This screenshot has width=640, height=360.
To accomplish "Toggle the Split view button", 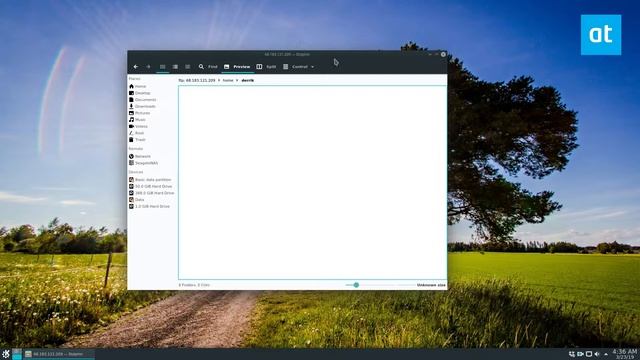I will tap(266, 67).
